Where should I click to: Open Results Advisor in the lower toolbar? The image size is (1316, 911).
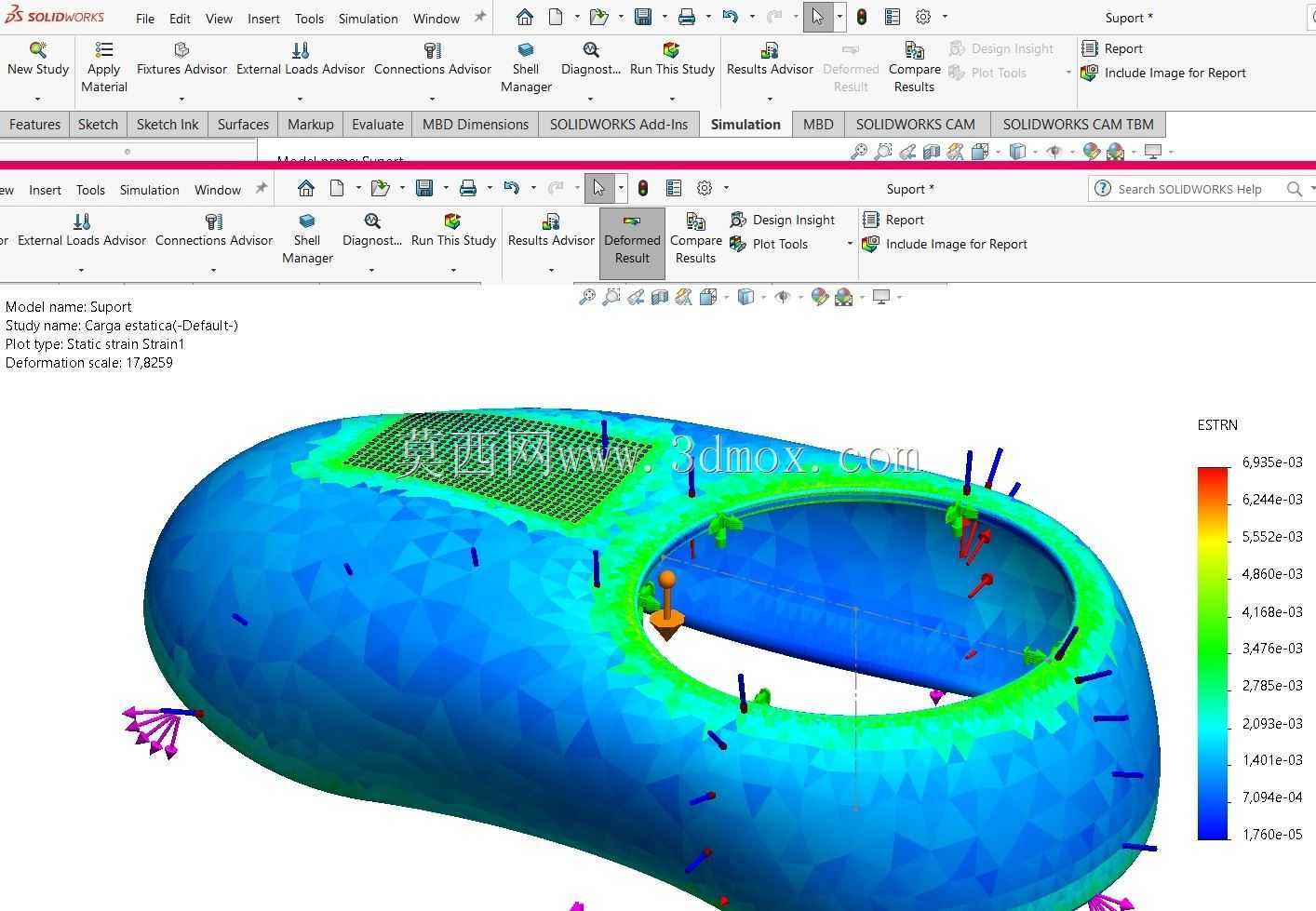point(551,231)
